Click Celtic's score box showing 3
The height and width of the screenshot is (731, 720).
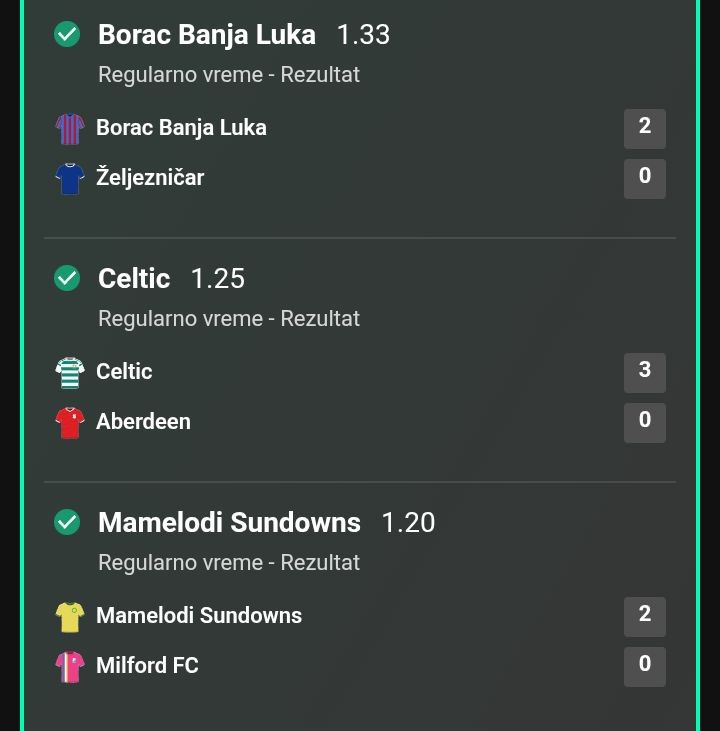tap(644, 373)
